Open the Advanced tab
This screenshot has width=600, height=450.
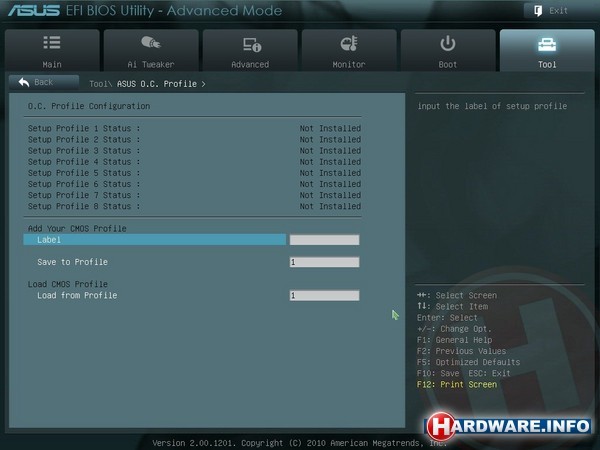point(250,51)
